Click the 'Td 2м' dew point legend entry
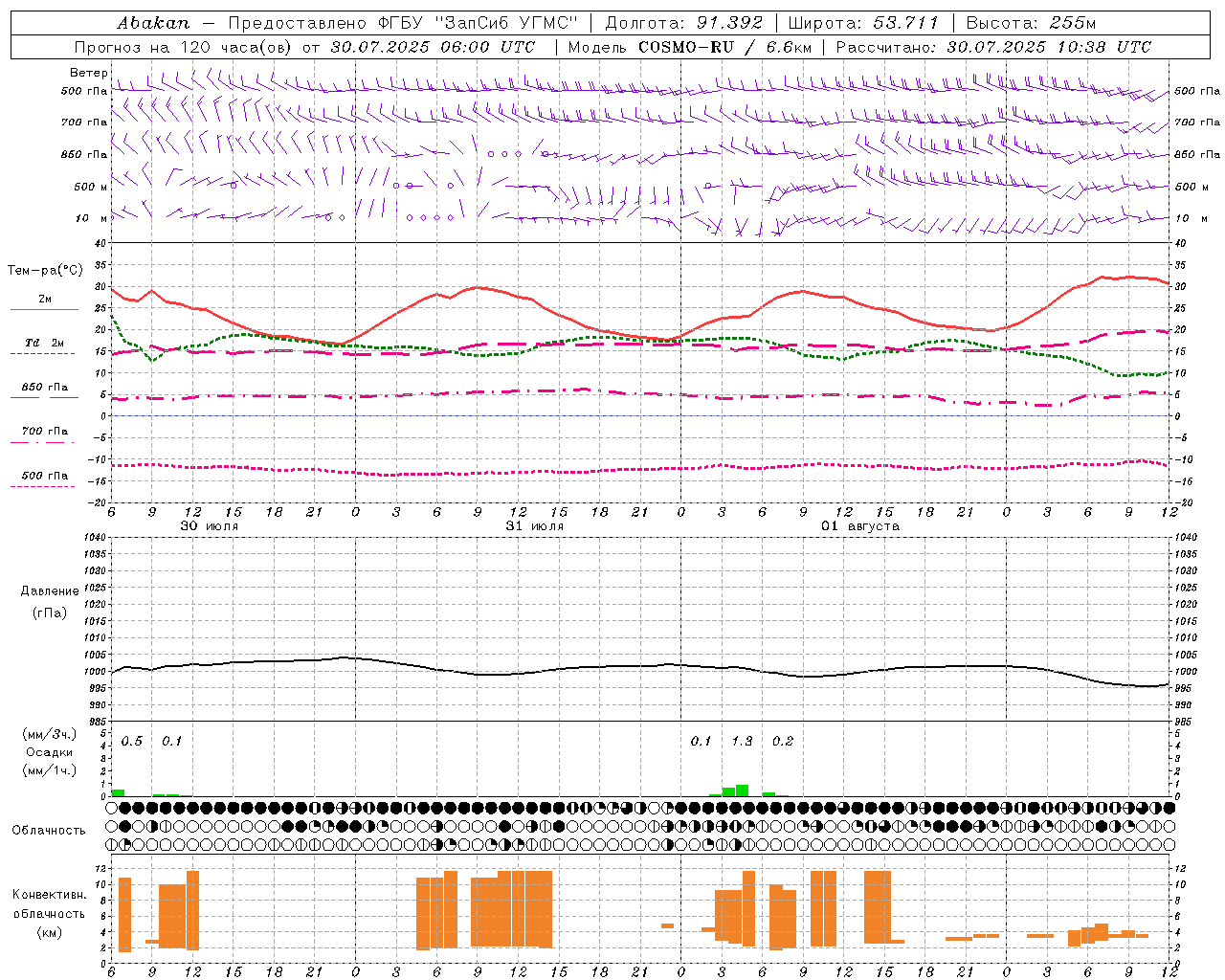 (x=44, y=343)
